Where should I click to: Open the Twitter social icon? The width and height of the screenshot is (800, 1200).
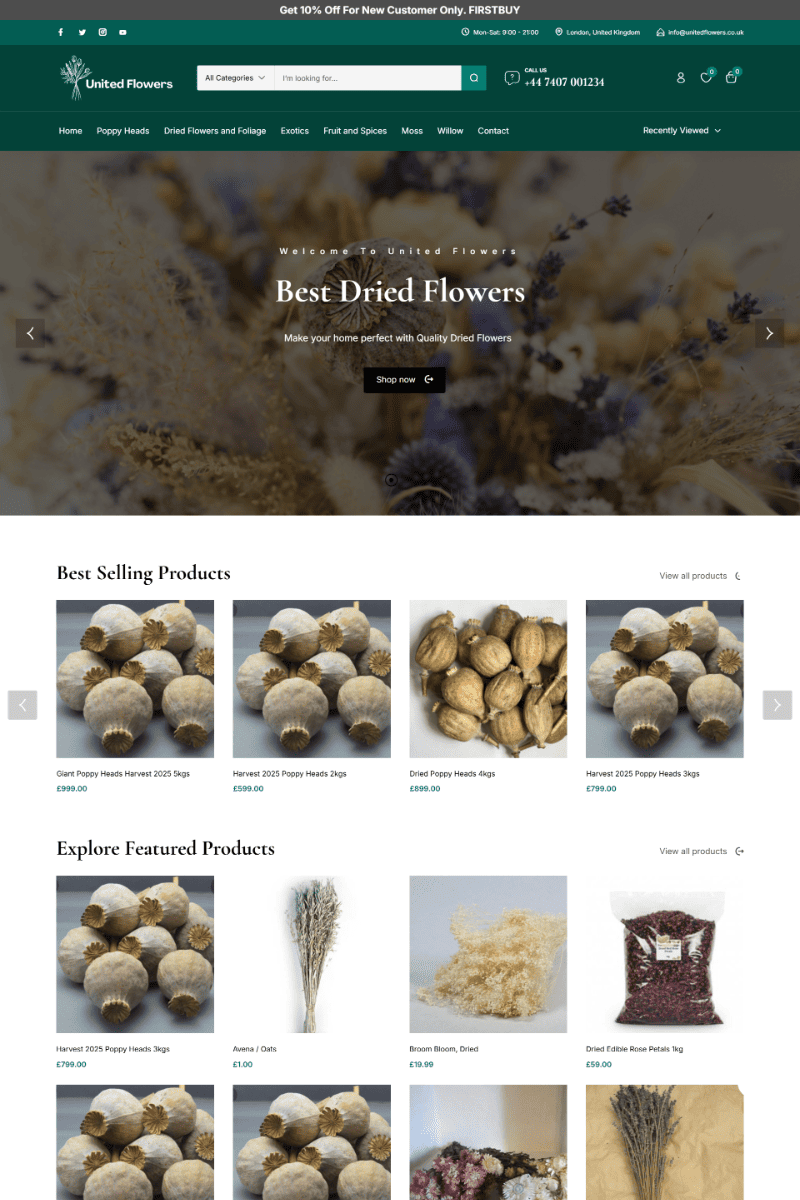82,32
